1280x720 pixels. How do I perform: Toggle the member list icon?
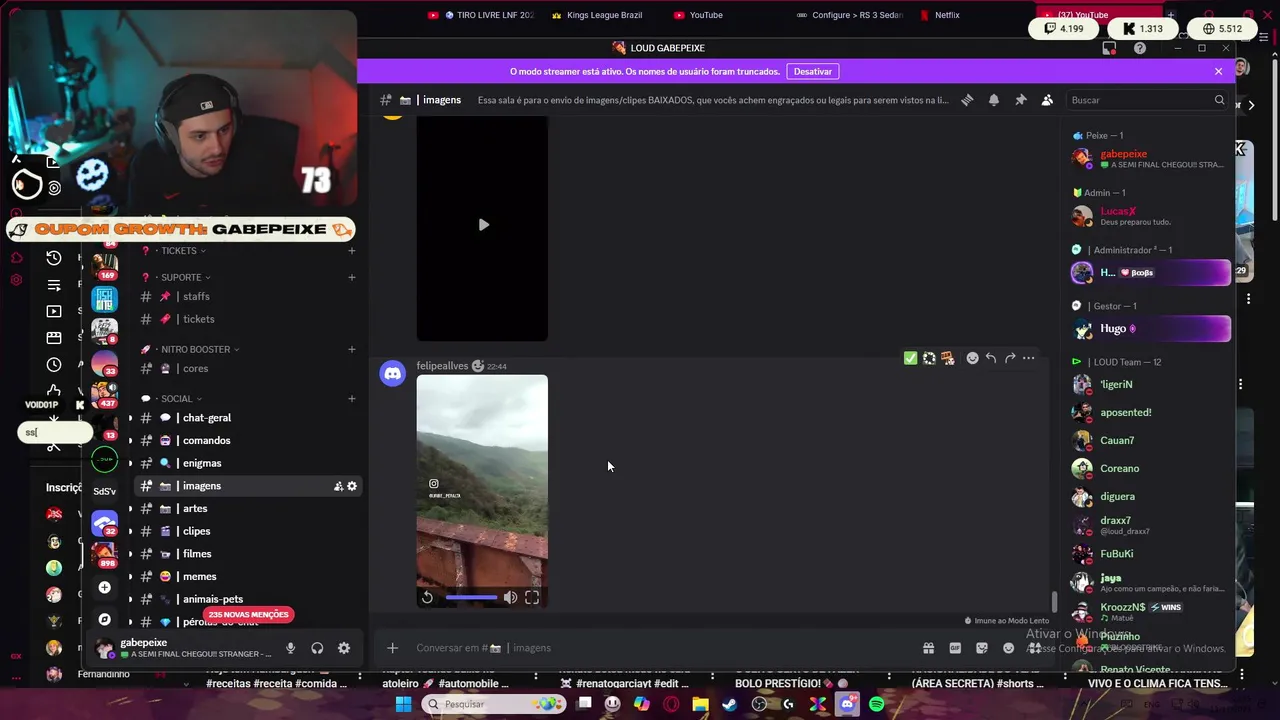tap(1047, 100)
